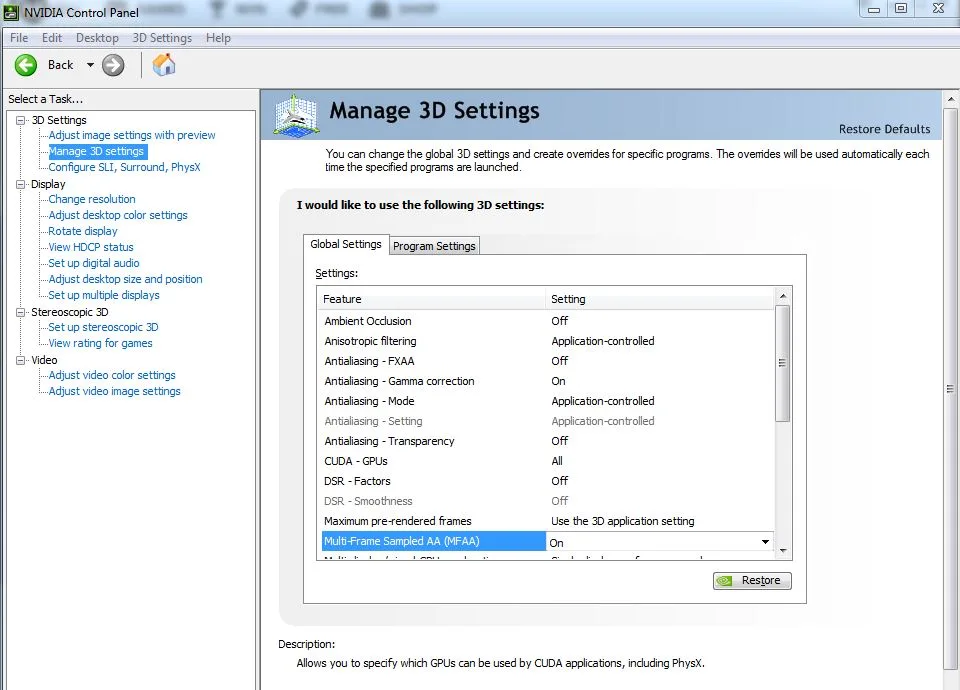
Task: Open Set up multiple displays
Action: pos(103,294)
